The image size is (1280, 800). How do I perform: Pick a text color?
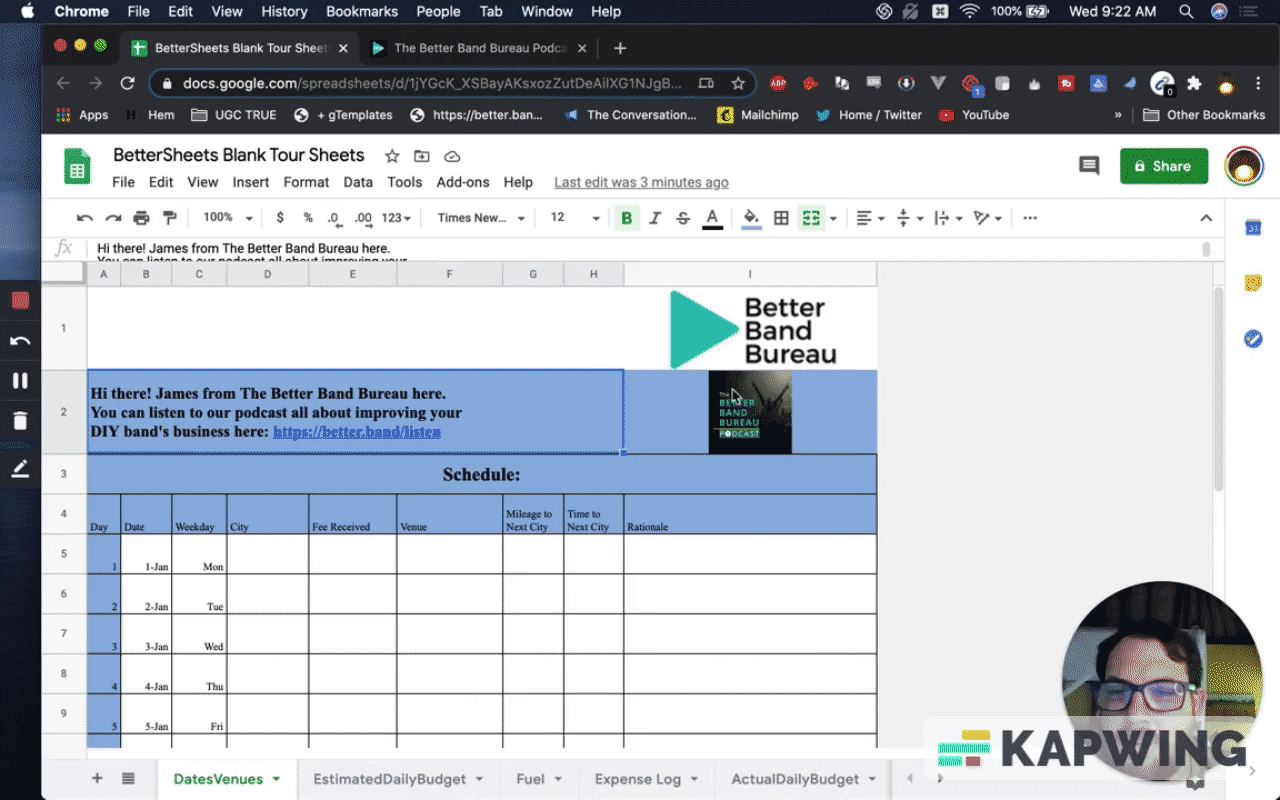click(712, 218)
